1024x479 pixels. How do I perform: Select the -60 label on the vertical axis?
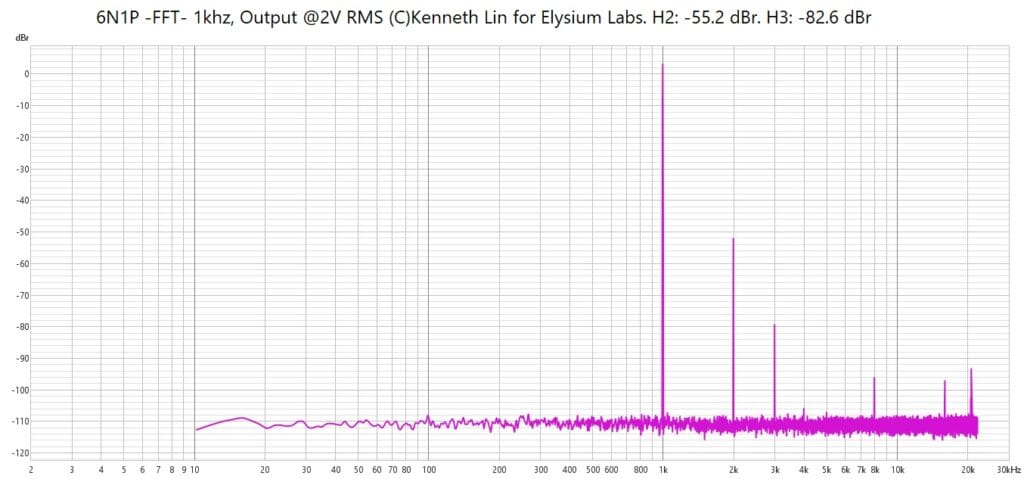point(24,264)
